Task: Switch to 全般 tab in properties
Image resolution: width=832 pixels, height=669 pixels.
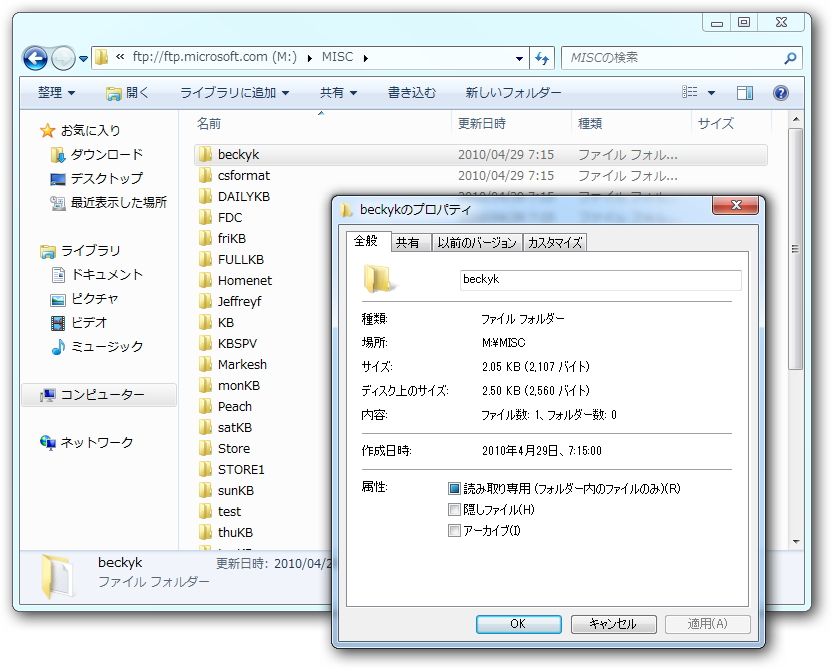Action: click(x=368, y=241)
